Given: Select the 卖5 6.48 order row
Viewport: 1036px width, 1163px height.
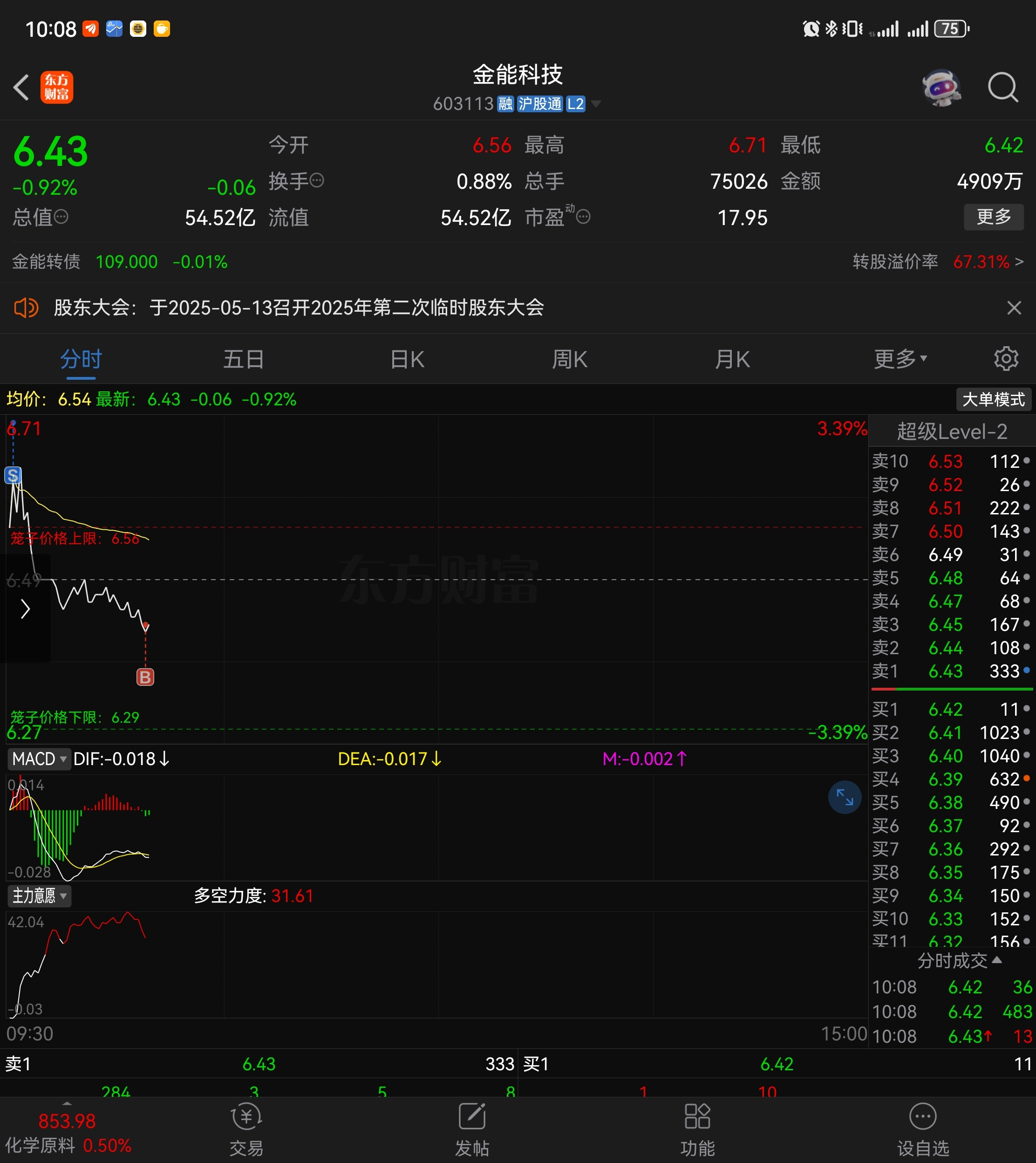Looking at the screenshot, I should point(952,578).
